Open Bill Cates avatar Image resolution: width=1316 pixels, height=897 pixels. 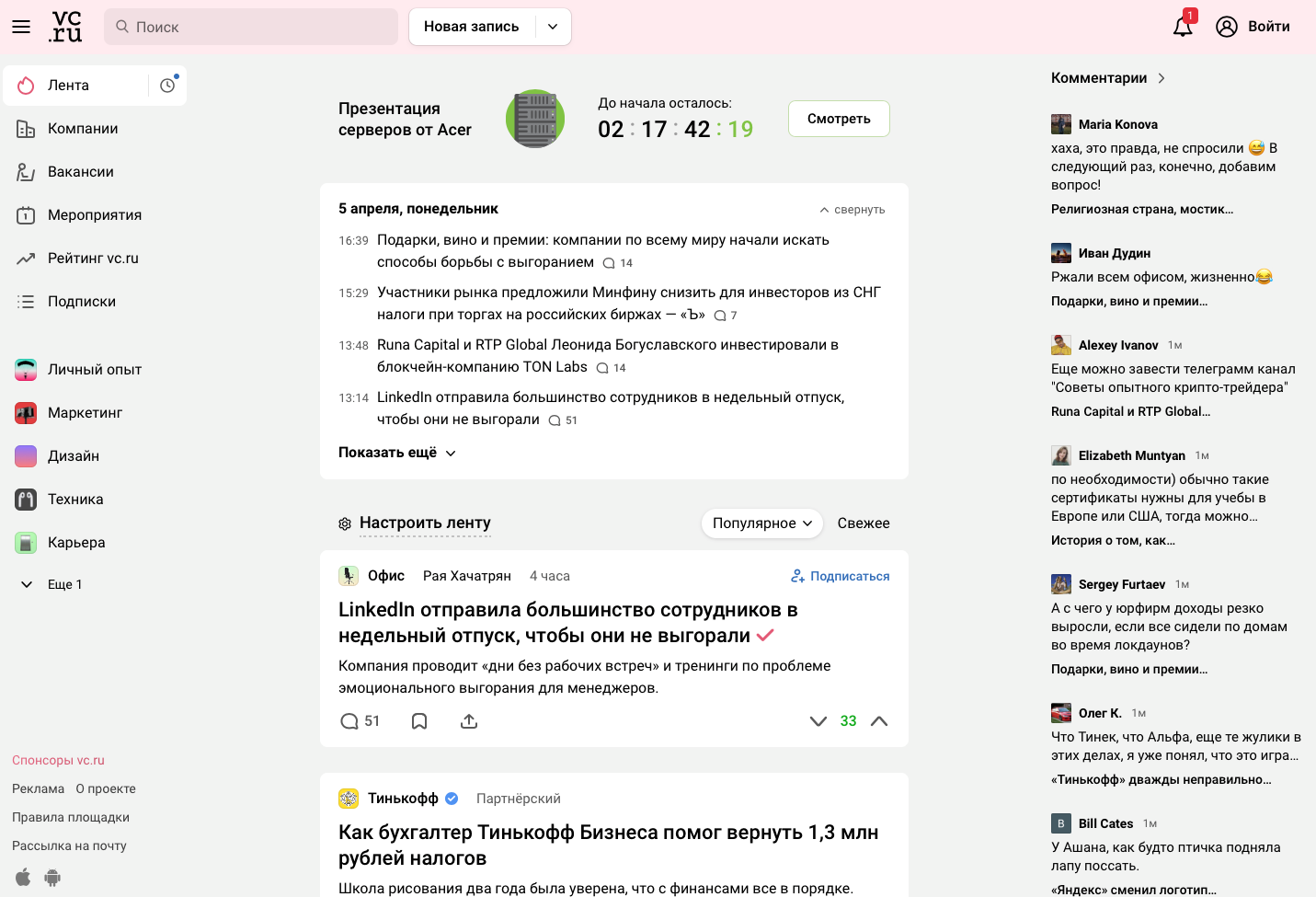pos(1061,823)
